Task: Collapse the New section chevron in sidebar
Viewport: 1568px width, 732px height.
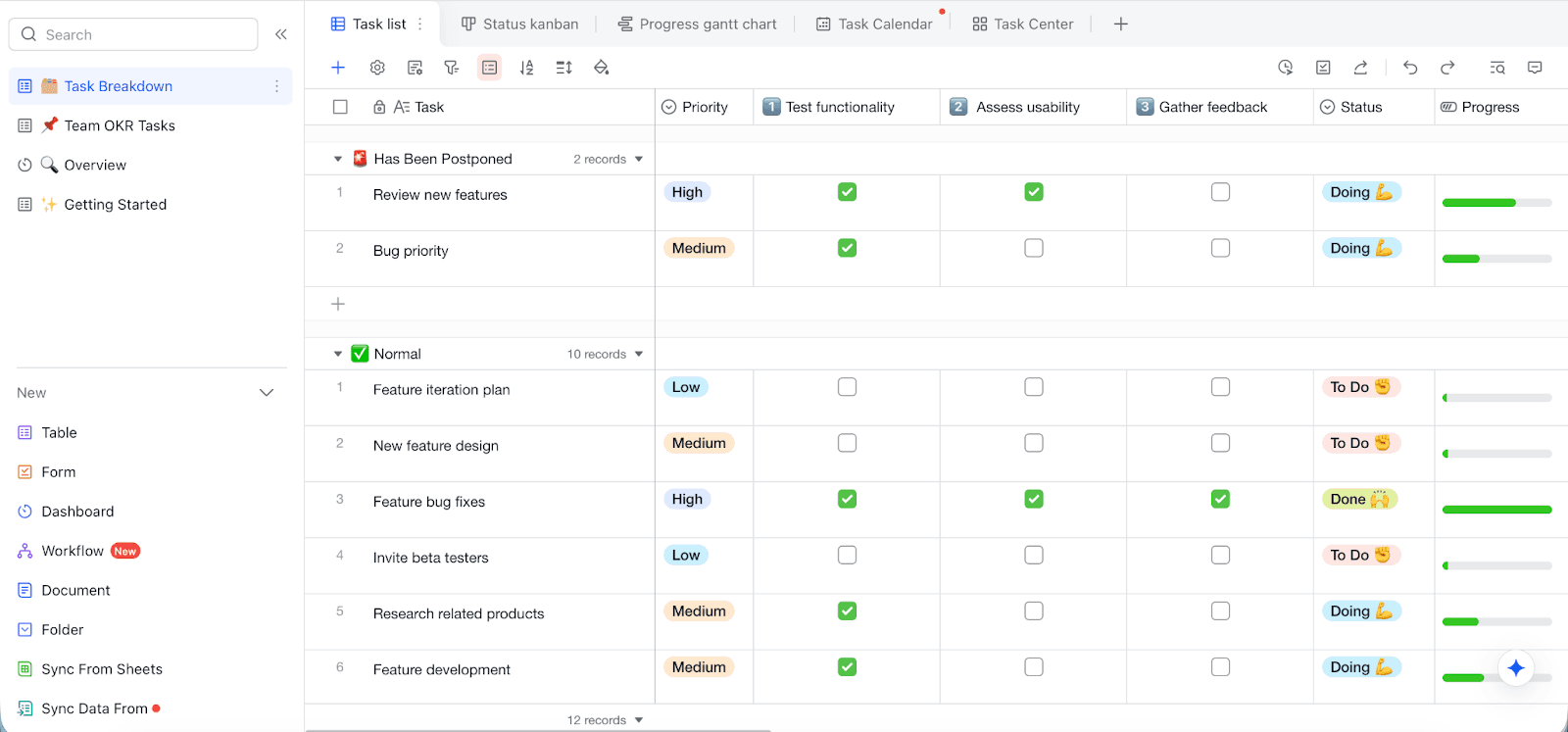Action: click(x=267, y=393)
